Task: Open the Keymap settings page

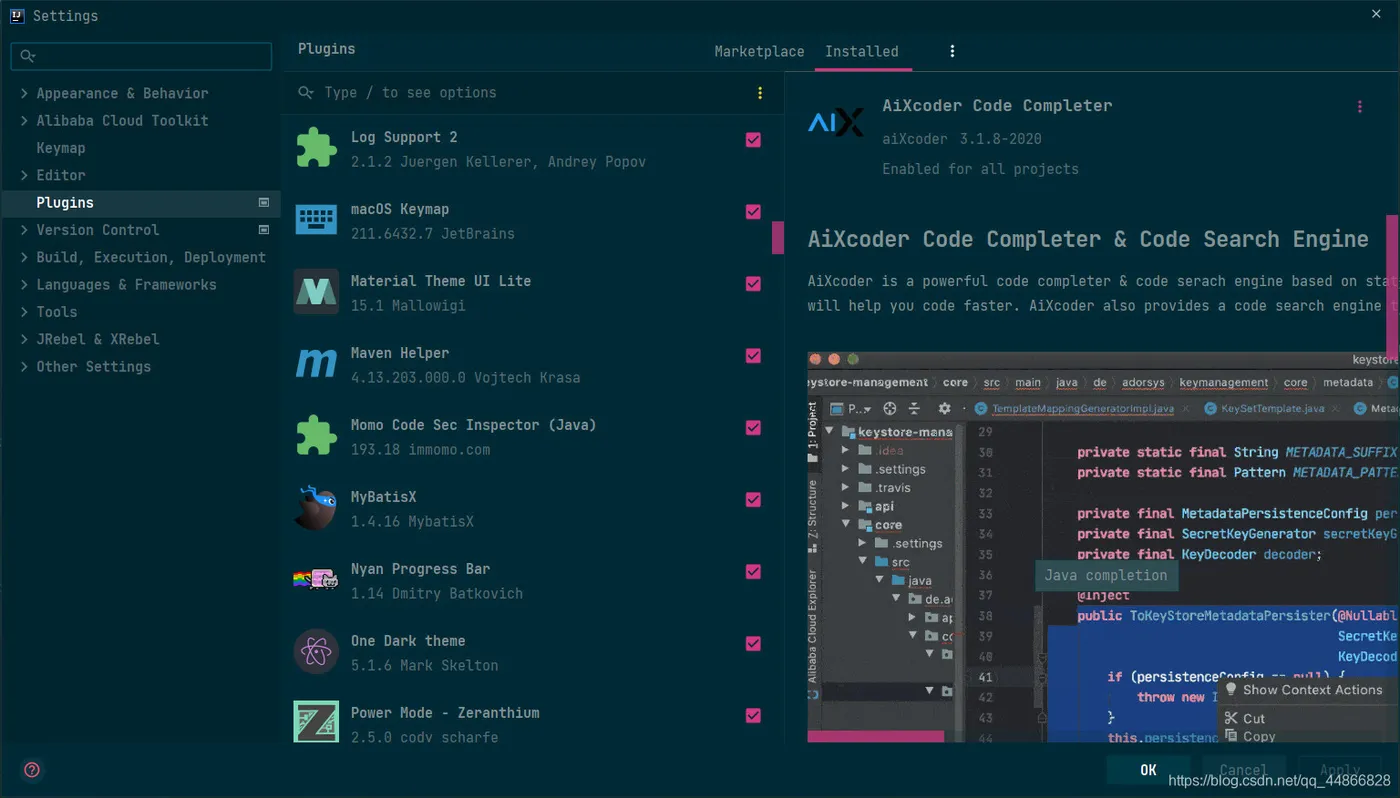Action: coord(61,148)
